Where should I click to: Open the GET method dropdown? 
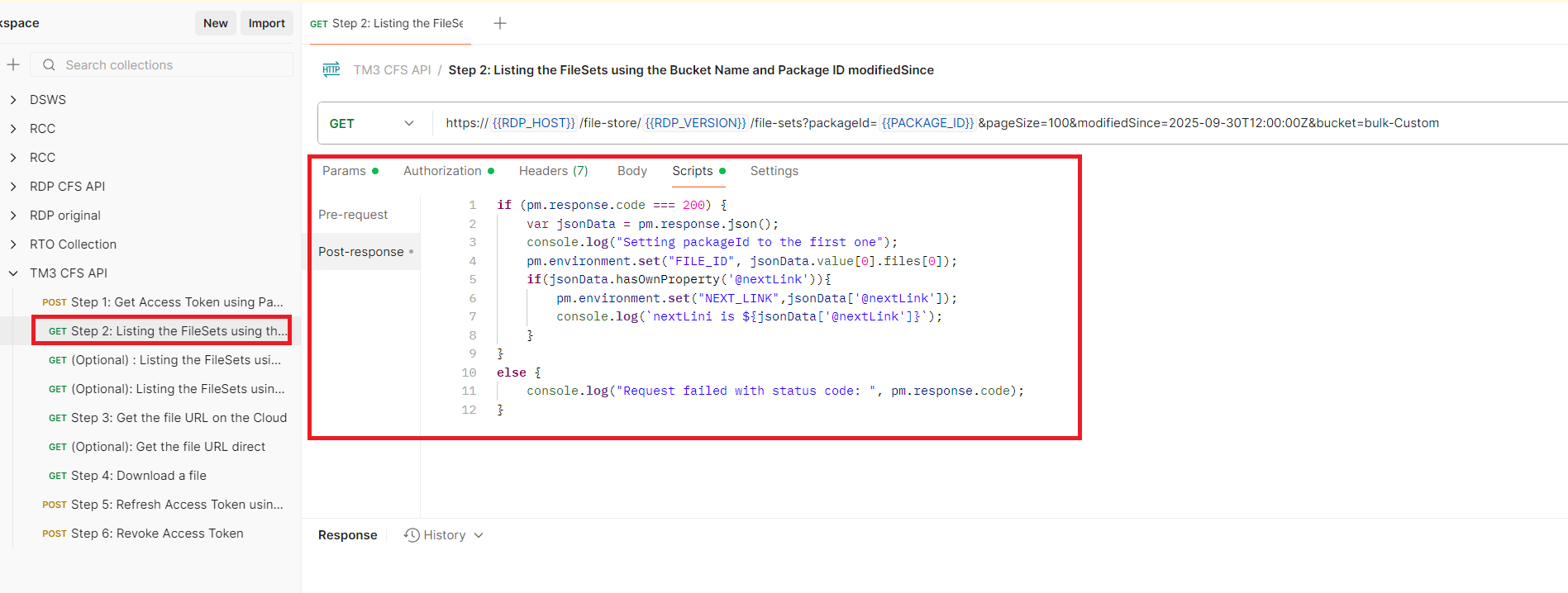pyautogui.click(x=408, y=124)
